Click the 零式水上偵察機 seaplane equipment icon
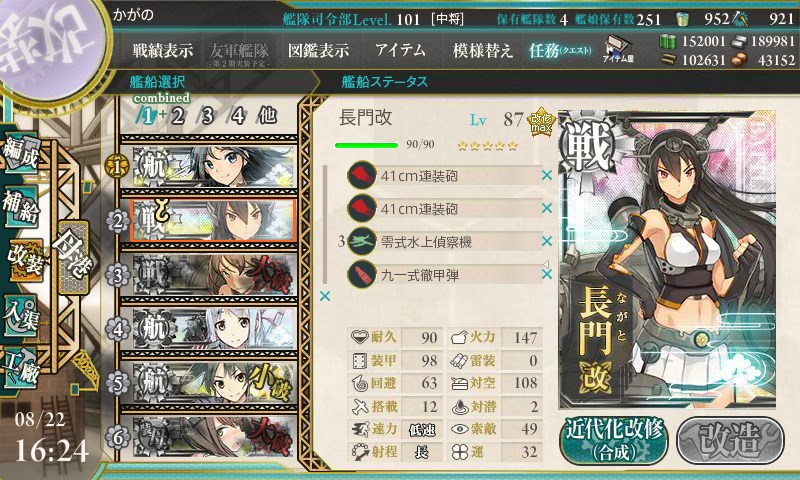Image resolution: width=800 pixels, height=480 pixels. point(361,241)
